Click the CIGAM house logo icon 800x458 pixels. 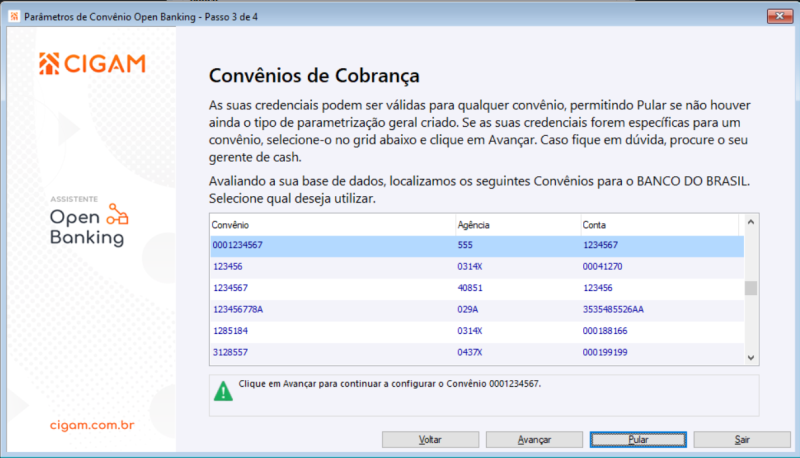click(x=49, y=64)
